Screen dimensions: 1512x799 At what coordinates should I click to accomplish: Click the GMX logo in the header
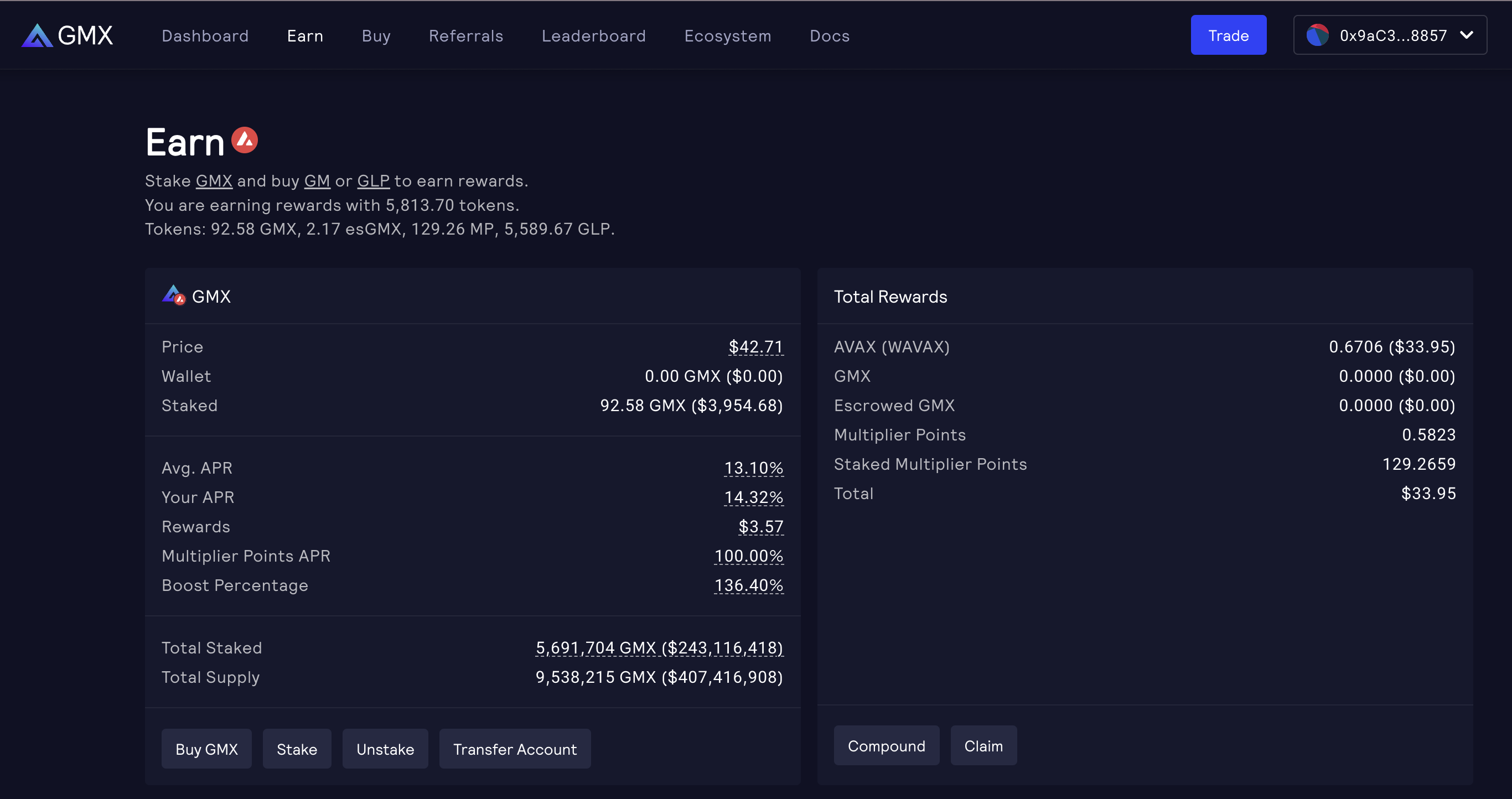[x=67, y=35]
